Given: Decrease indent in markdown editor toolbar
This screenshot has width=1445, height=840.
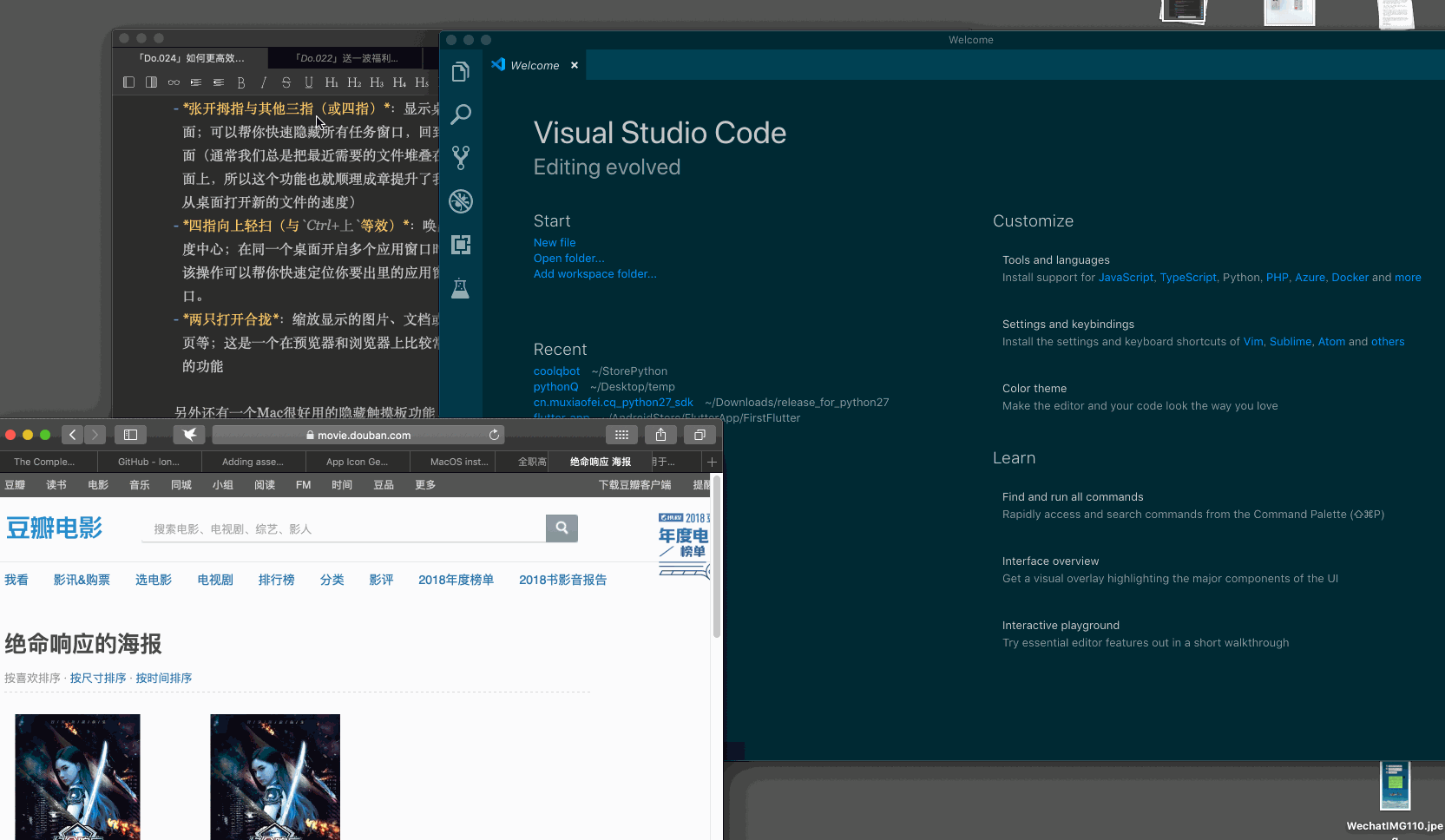Looking at the screenshot, I should [x=219, y=82].
